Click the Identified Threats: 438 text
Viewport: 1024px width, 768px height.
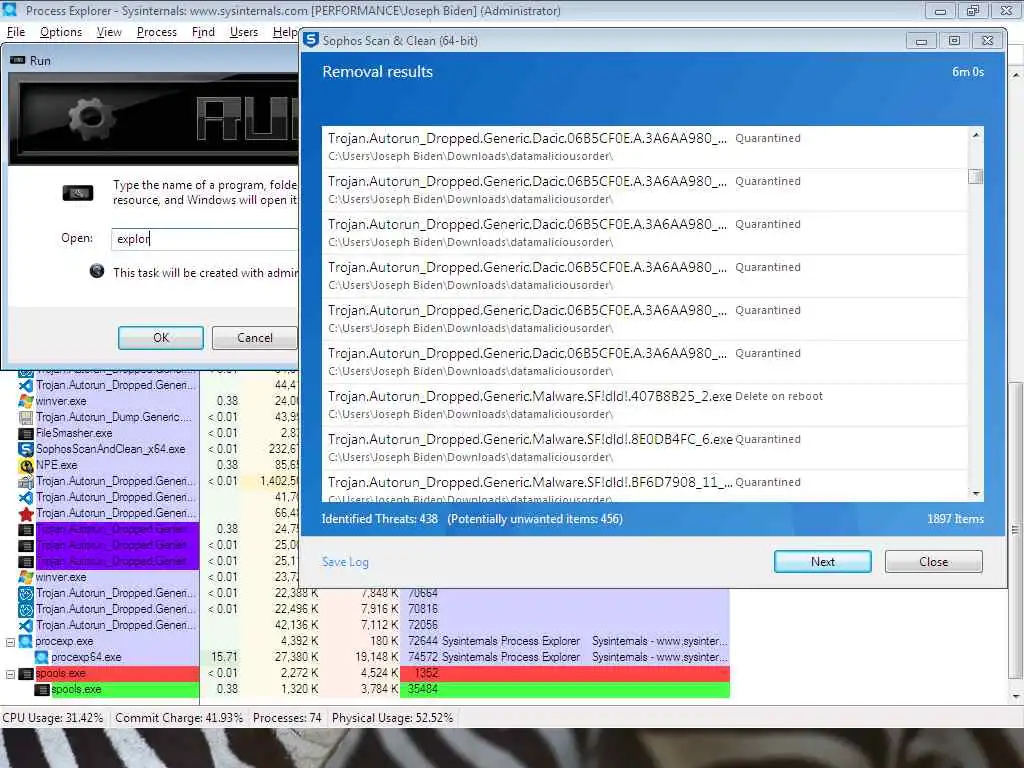click(x=379, y=519)
